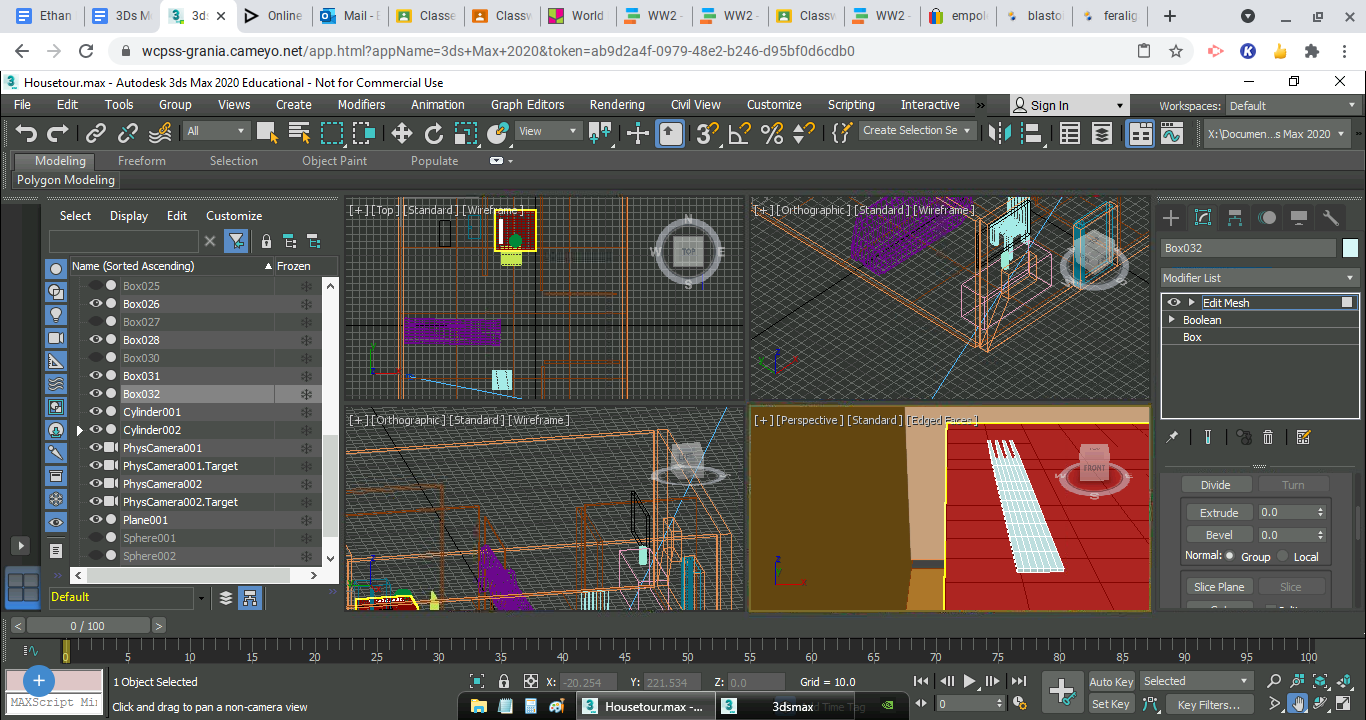The height and width of the screenshot is (720, 1366).
Task: Open the Select by Name dialog
Action: tap(299, 132)
